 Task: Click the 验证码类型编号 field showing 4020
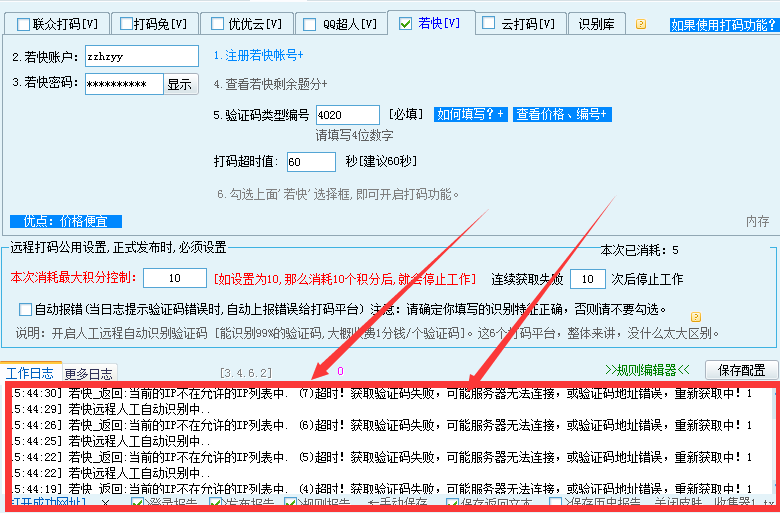pyautogui.click(x=348, y=115)
